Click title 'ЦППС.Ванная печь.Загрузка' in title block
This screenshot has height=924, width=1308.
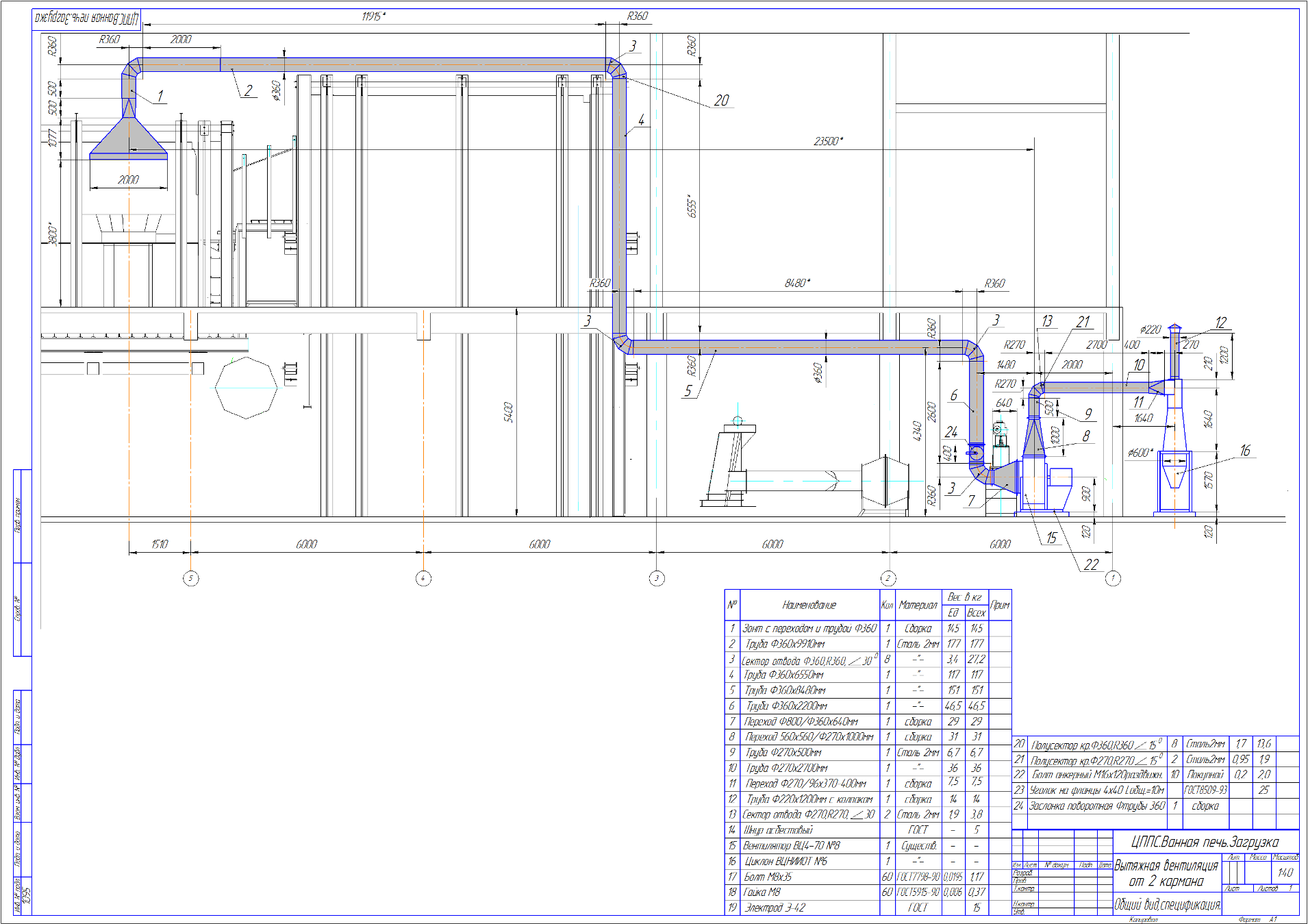click(x=1205, y=842)
